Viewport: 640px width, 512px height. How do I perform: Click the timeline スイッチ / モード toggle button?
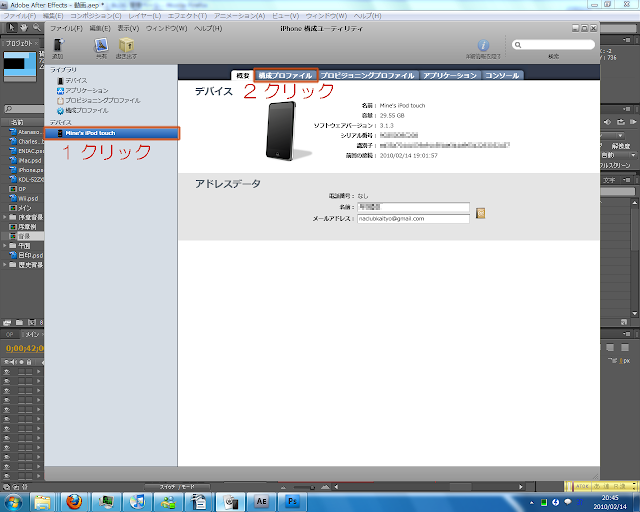177,487
